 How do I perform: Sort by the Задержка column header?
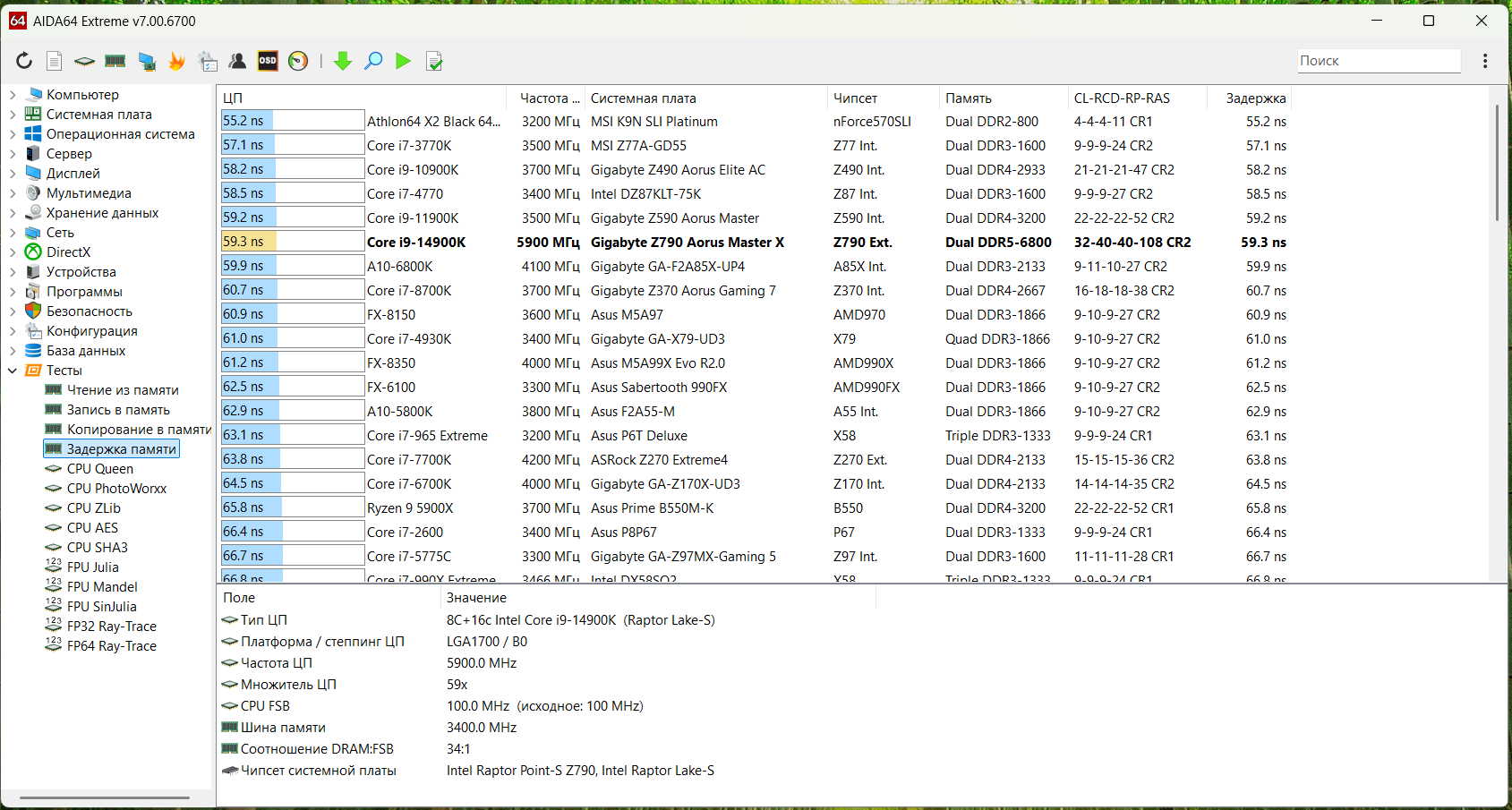(x=1250, y=98)
